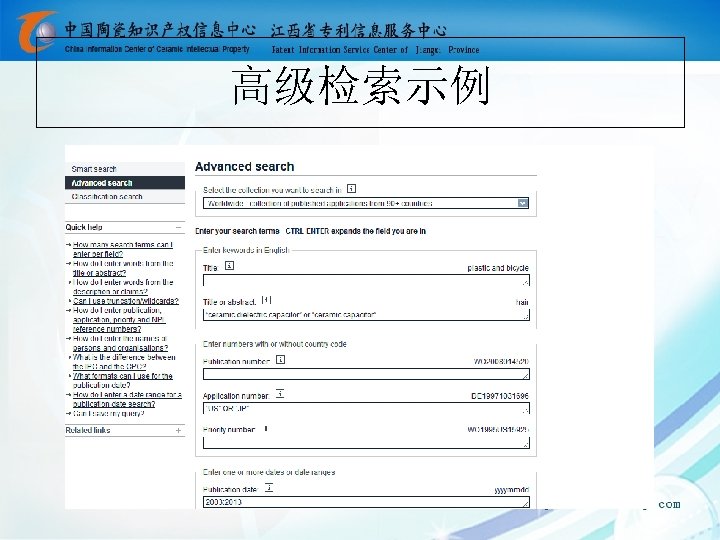Focus the Title input field
The image size is (720, 540).
pos(366,280)
